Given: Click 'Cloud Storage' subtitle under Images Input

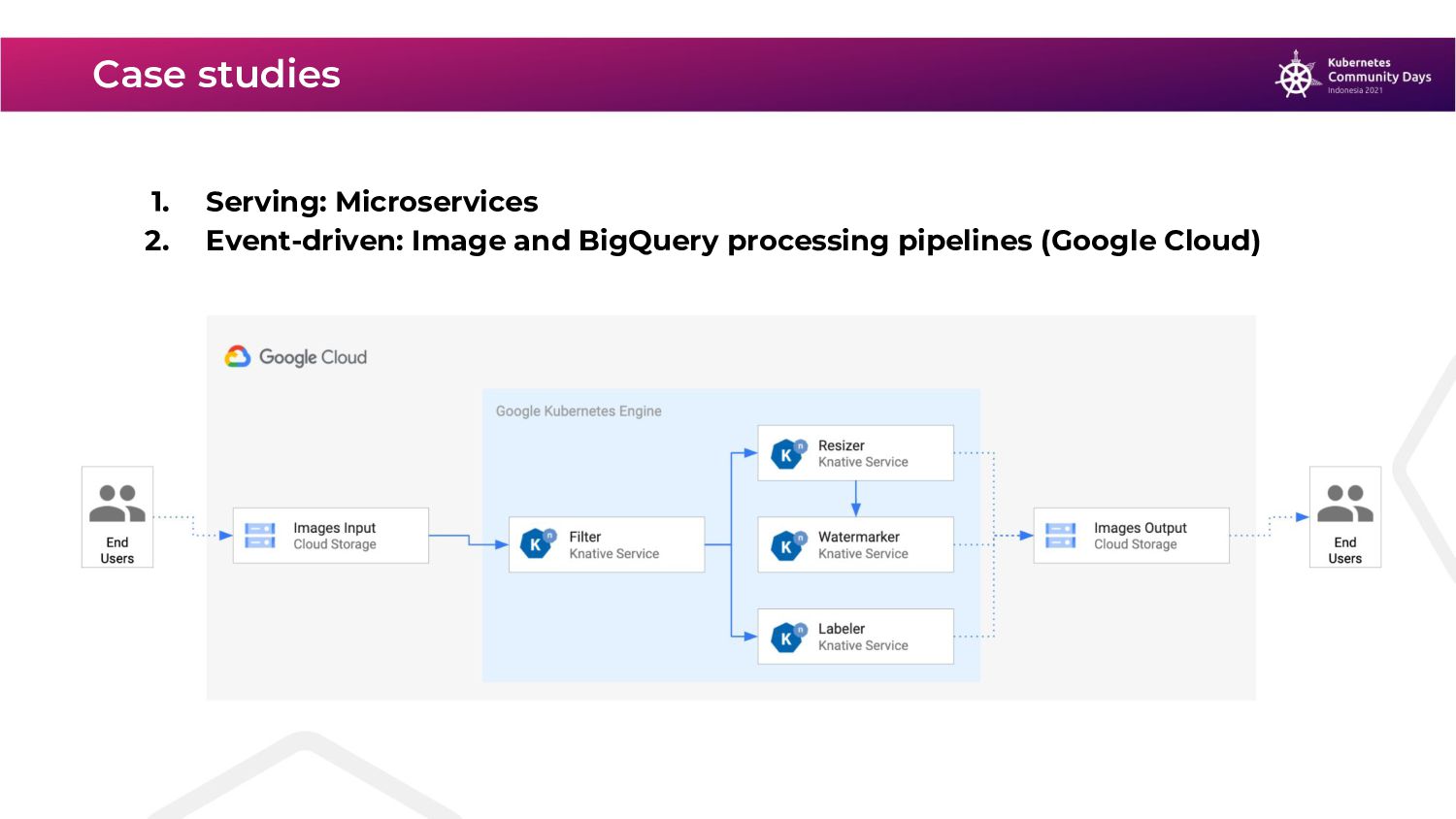Looking at the screenshot, I should coord(335,544).
